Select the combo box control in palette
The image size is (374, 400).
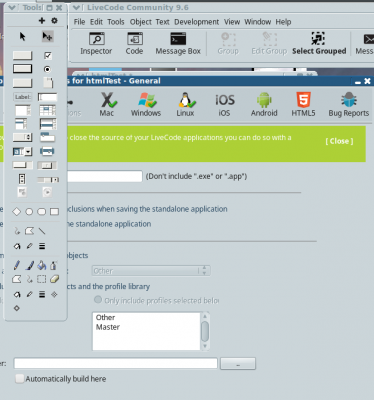(22, 152)
